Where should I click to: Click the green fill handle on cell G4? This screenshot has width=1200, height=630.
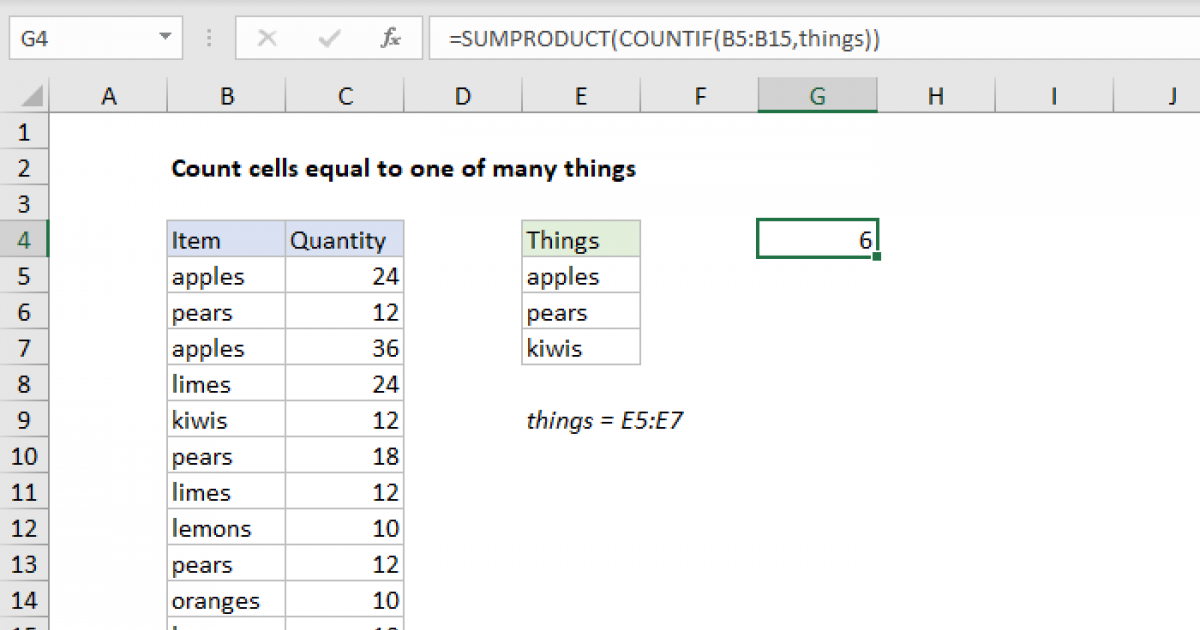pyautogui.click(x=876, y=255)
